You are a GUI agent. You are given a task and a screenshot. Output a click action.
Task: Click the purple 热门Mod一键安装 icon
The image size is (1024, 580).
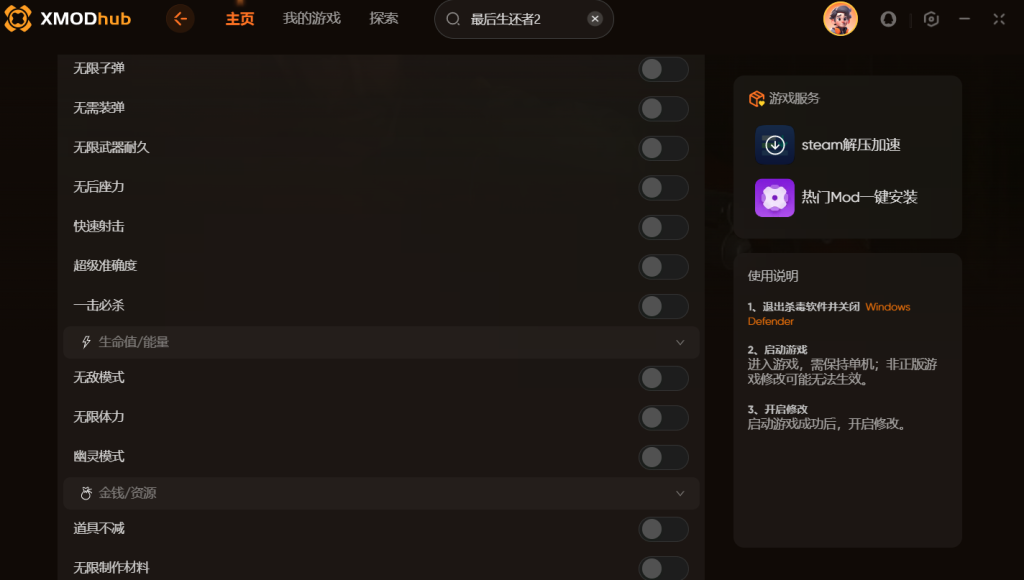pyautogui.click(x=775, y=197)
